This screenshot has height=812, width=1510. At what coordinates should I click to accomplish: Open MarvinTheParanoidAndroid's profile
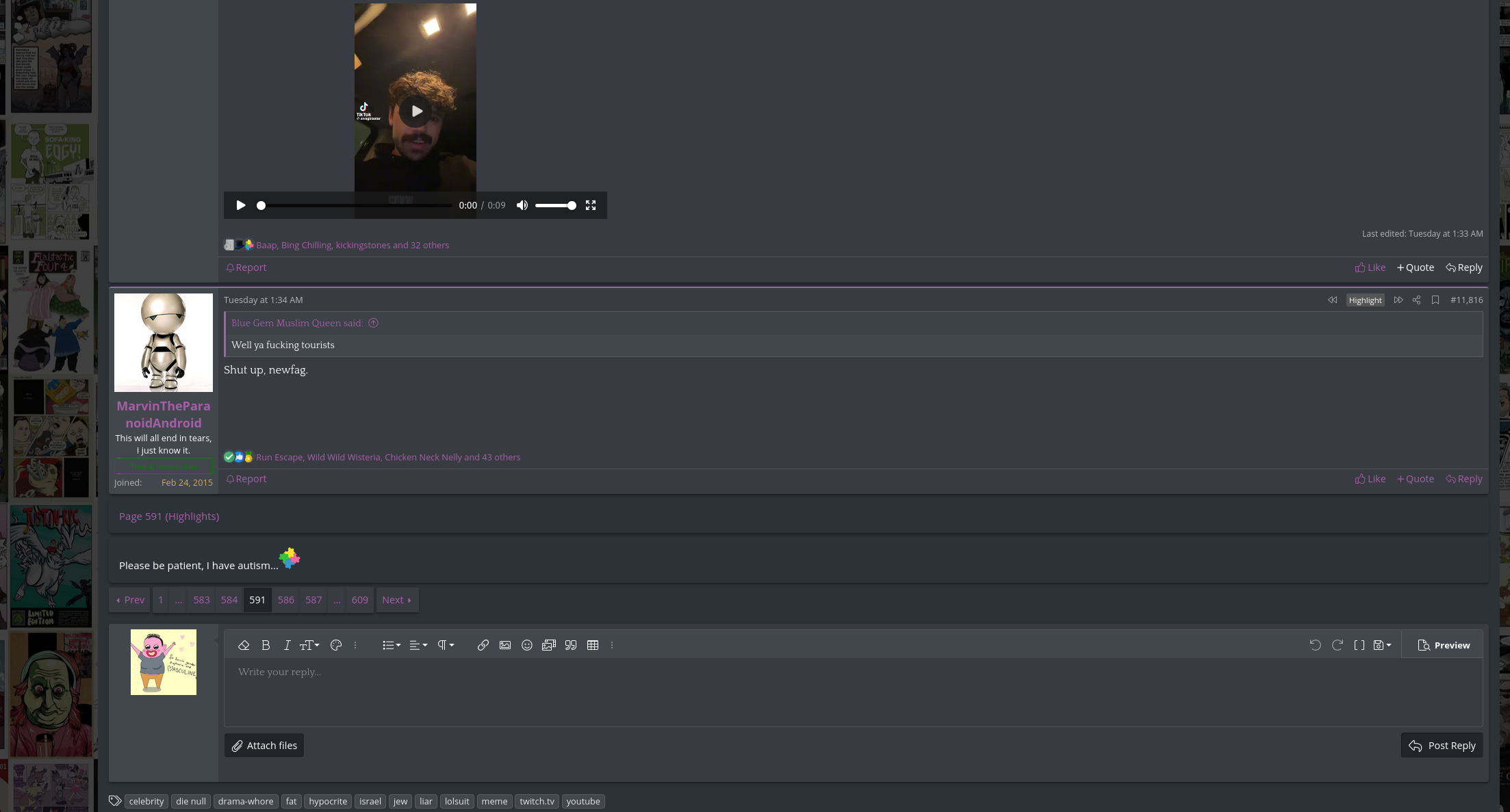(x=164, y=415)
